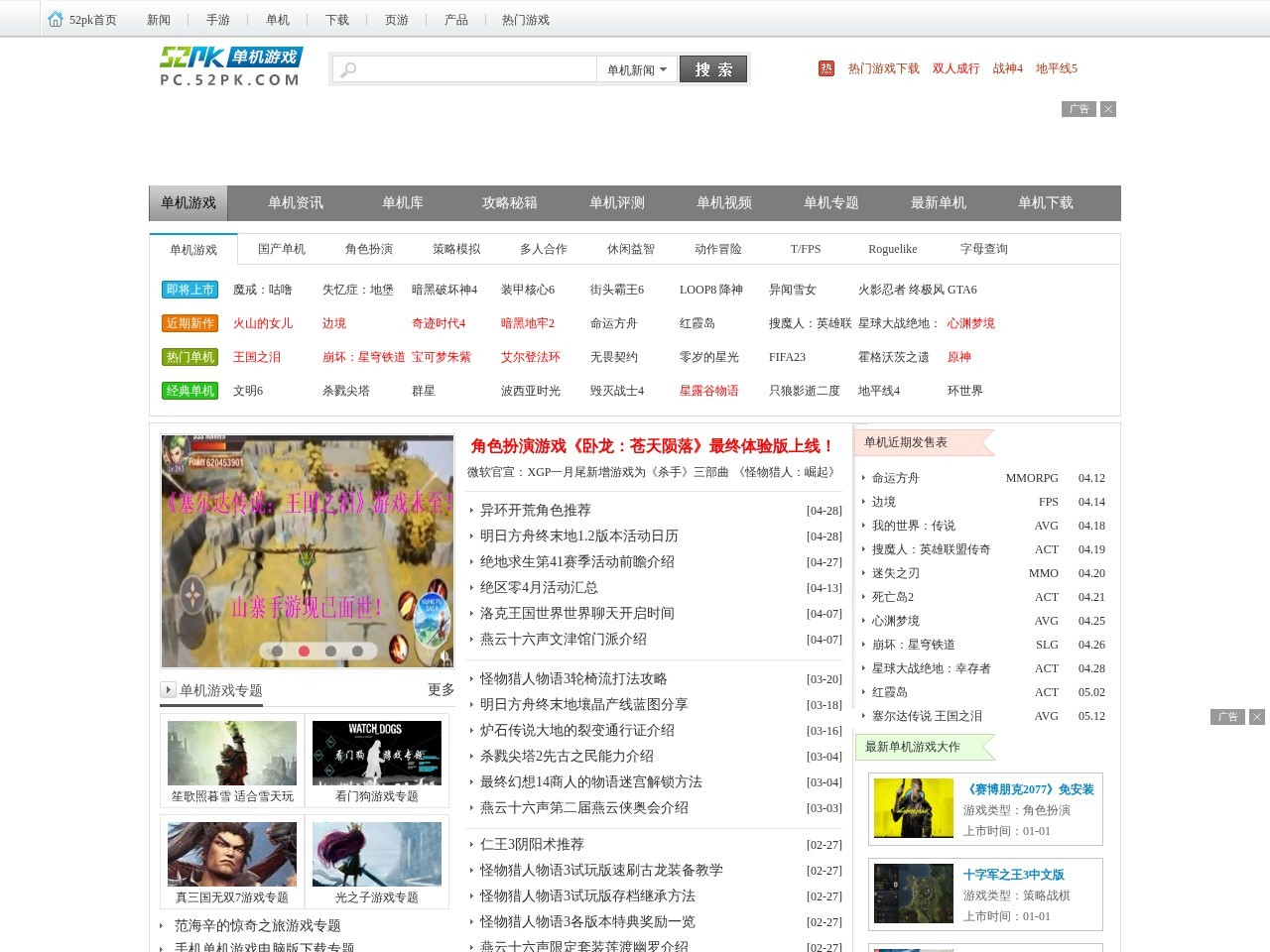This screenshot has height=952, width=1270.
Task: Switch to the Roguelike tab
Action: click(x=893, y=249)
